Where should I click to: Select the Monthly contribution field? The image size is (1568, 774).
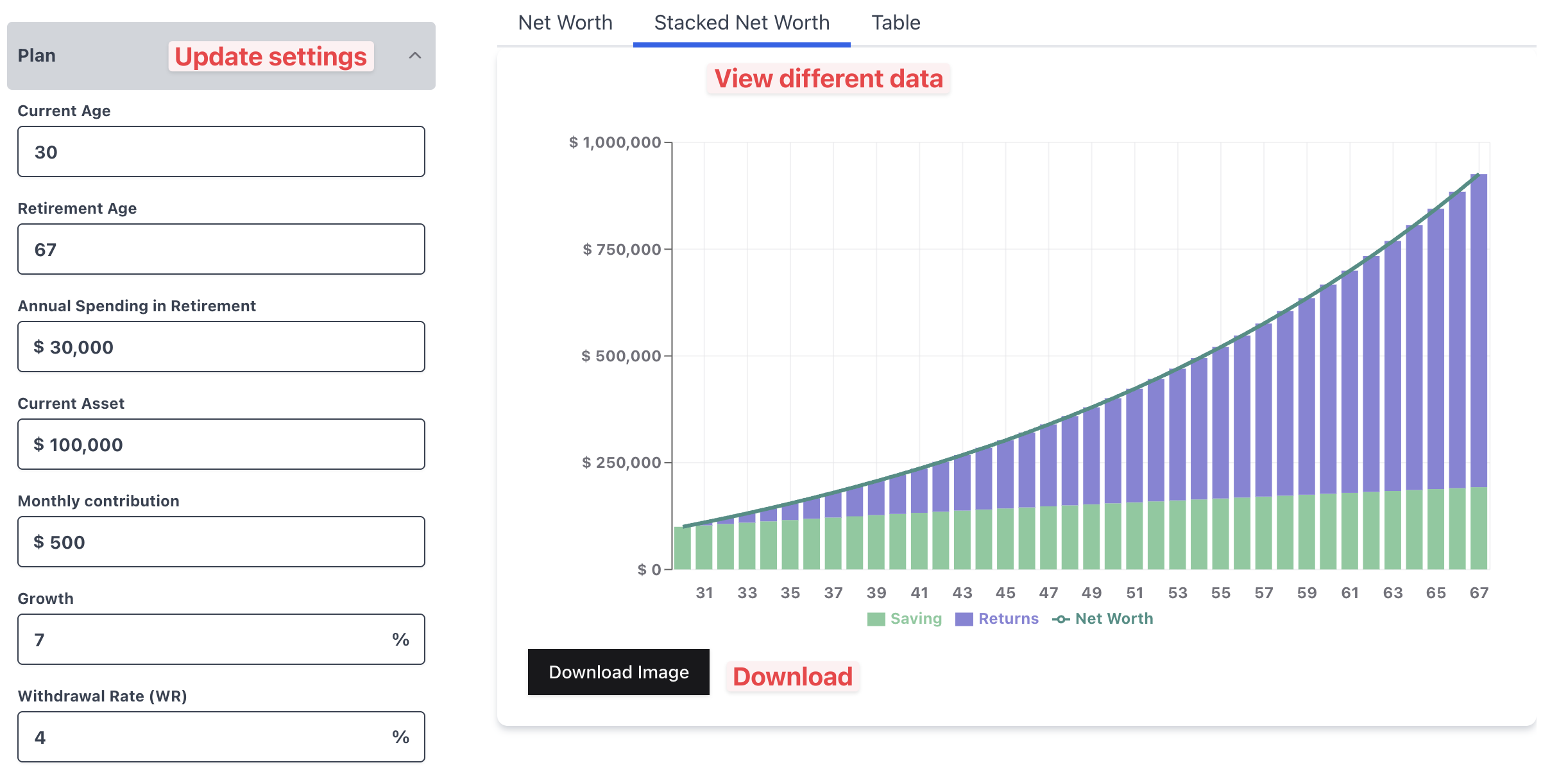[x=221, y=542]
